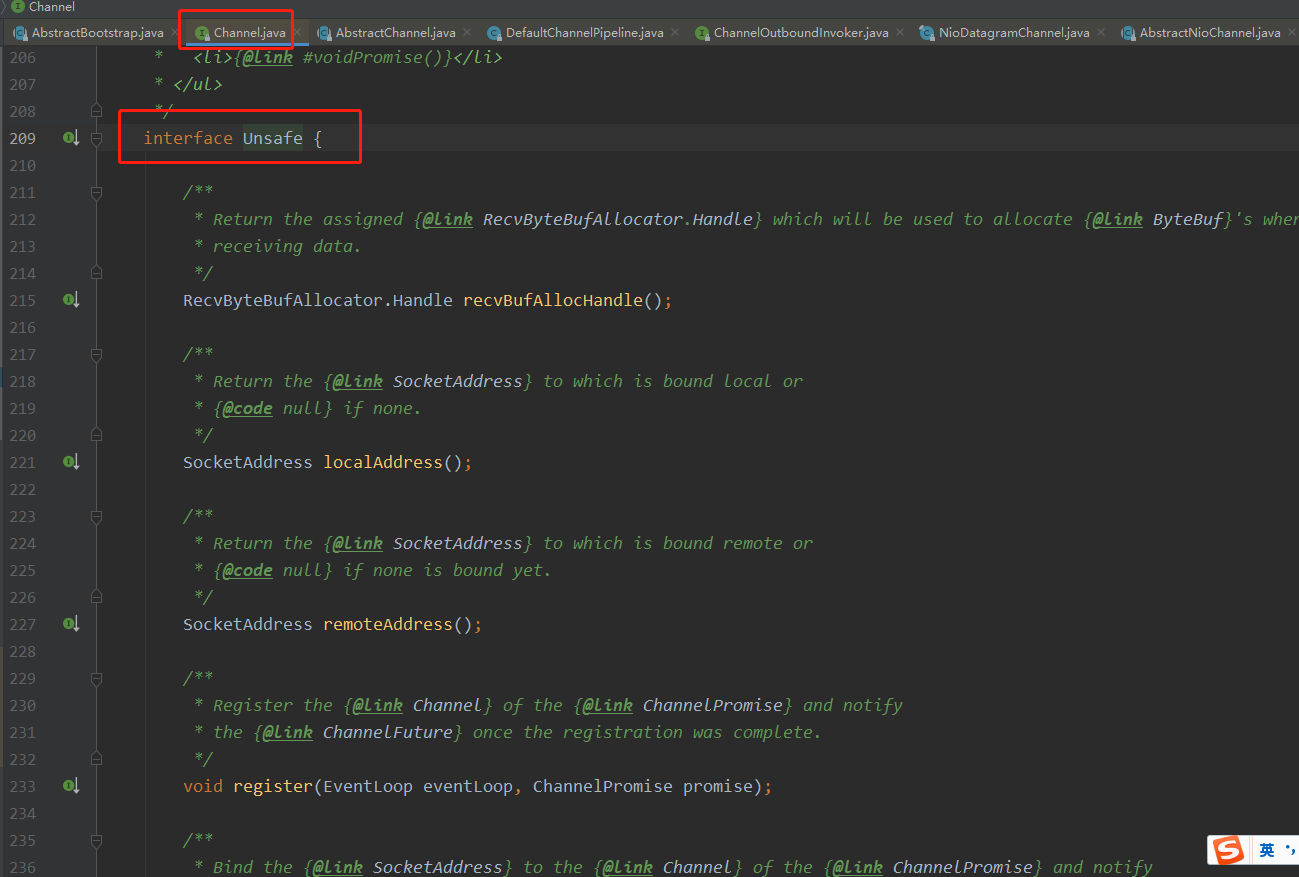
Task: Click implemented-marker icon beside register line 233
Action: (x=71, y=786)
